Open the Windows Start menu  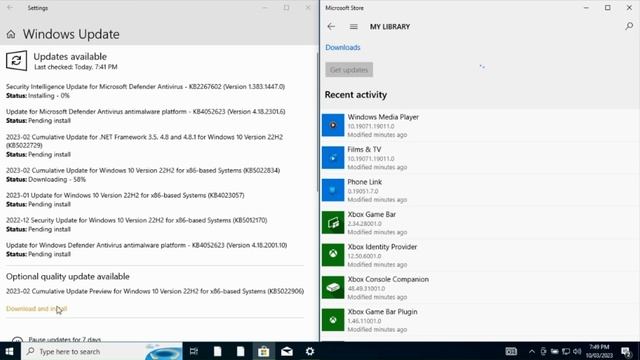[9, 351]
